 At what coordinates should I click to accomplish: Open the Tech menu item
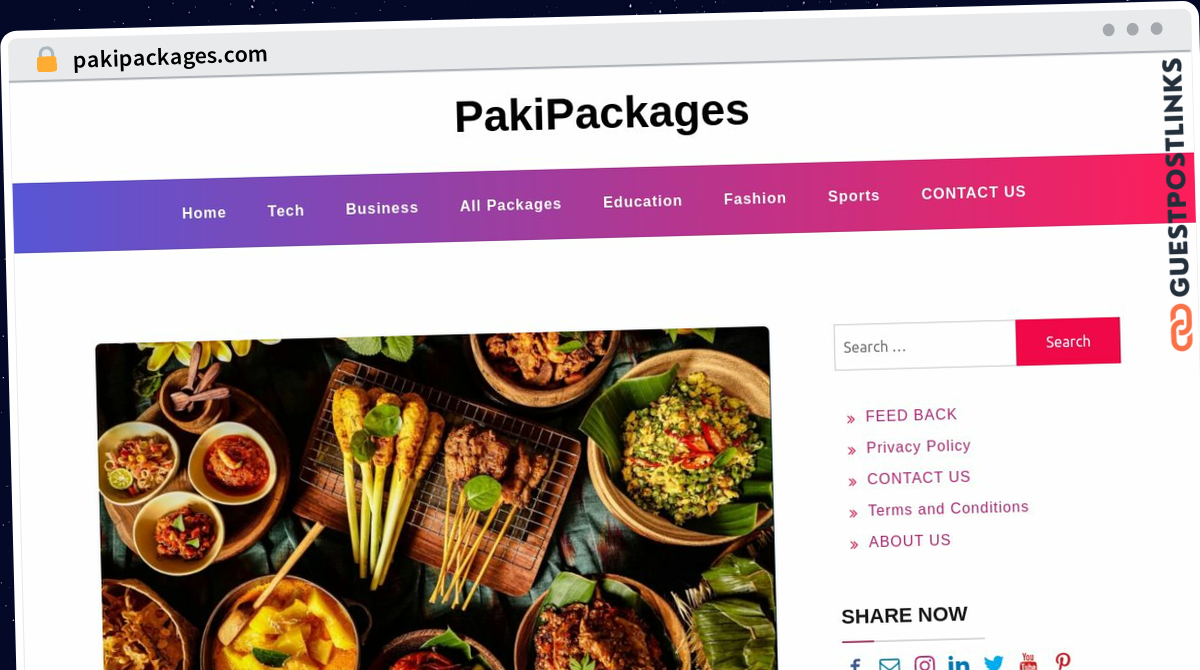click(x=285, y=210)
